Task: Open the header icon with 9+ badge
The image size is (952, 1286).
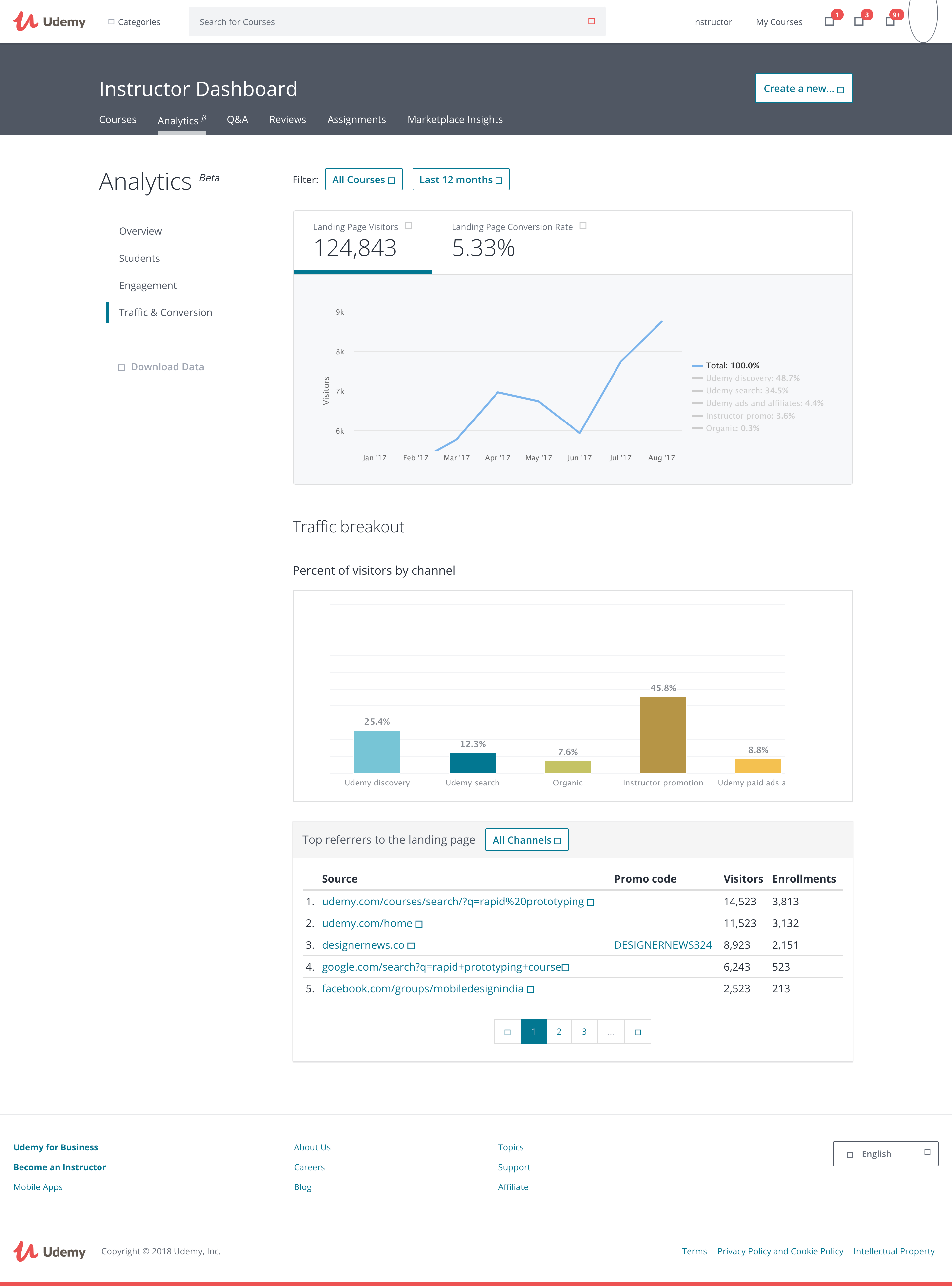Action: (890, 22)
